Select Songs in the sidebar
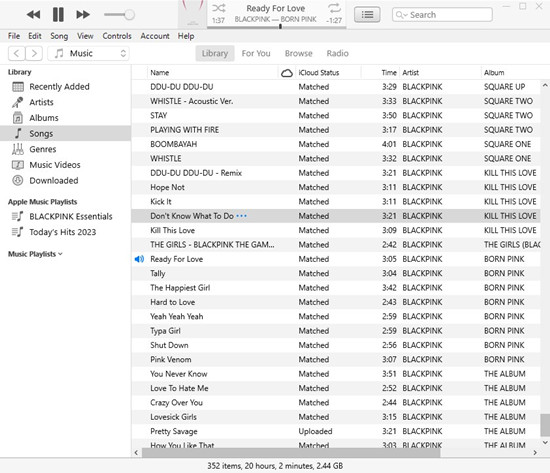The height and width of the screenshot is (473, 550). [x=66, y=133]
